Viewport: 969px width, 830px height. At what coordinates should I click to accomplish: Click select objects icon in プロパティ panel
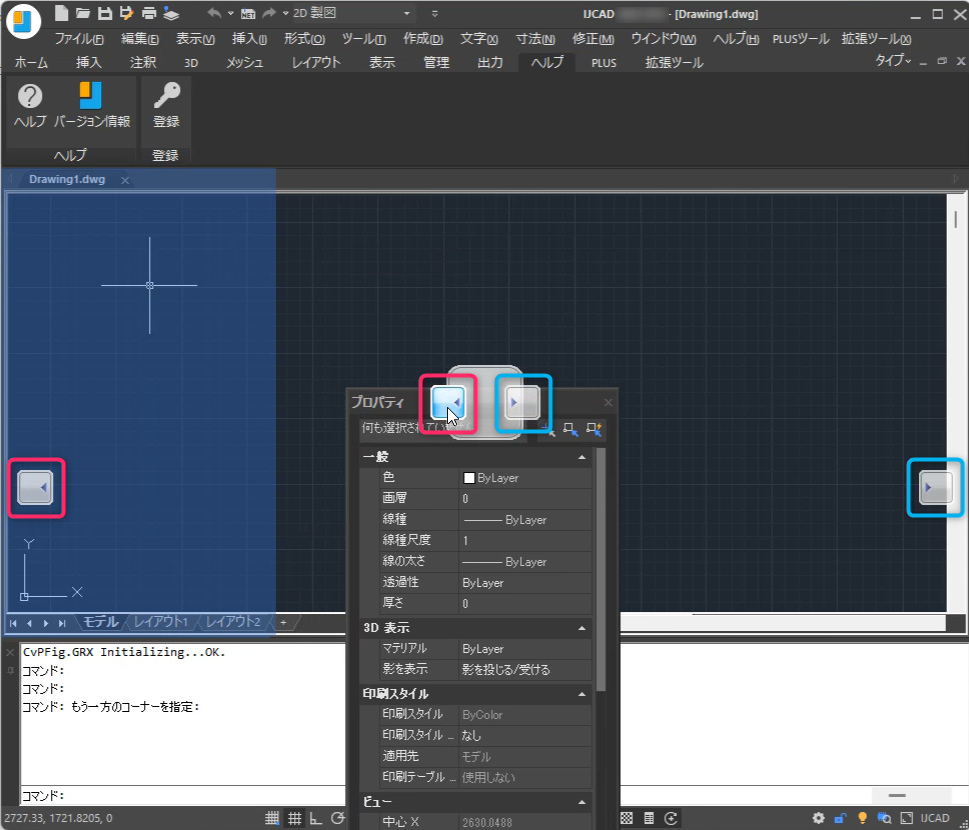point(570,429)
